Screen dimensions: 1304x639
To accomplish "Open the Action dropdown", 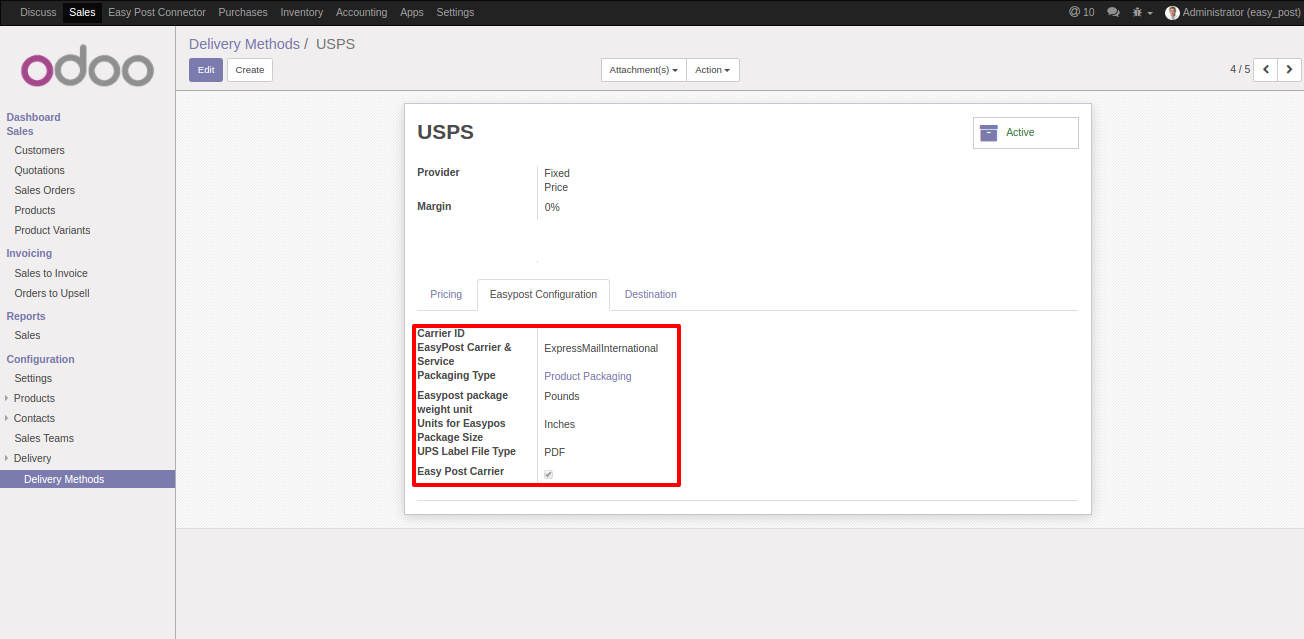I will click(x=712, y=70).
